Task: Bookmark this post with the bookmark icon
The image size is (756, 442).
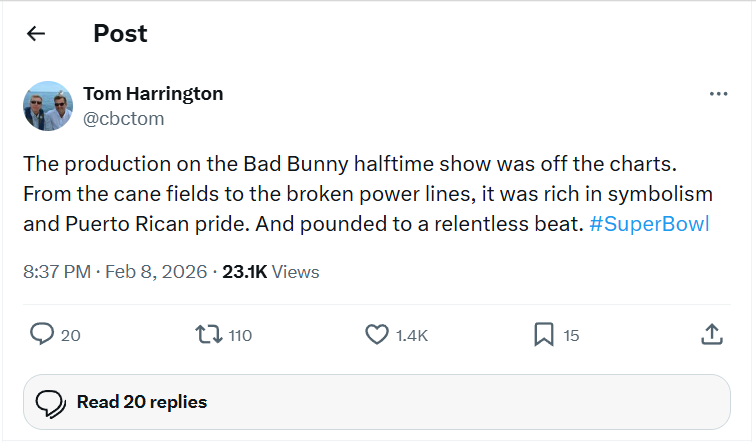Action: 544,335
